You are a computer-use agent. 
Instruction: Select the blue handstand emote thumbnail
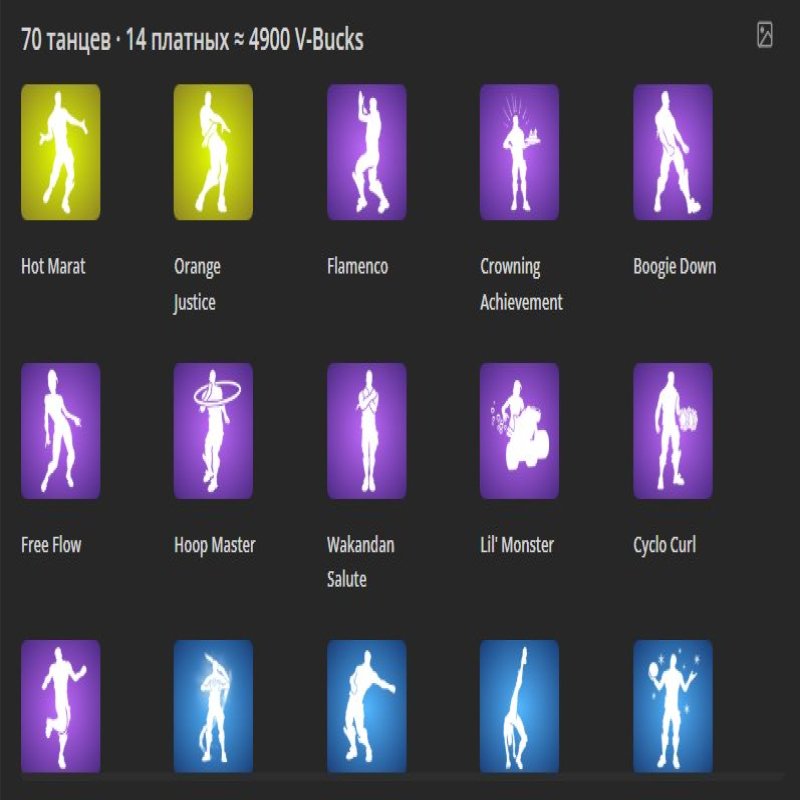coord(519,706)
